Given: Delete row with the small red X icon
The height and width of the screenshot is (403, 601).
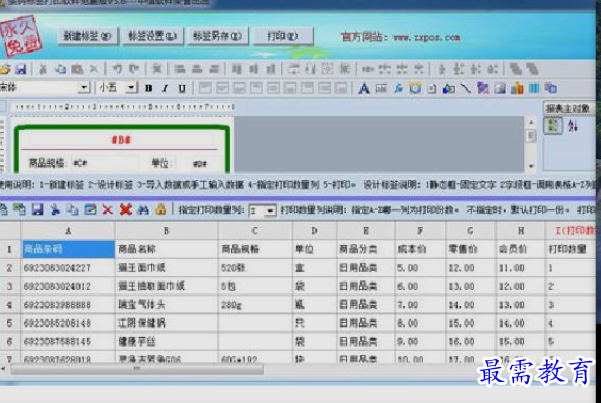Looking at the screenshot, I should [108, 210].
